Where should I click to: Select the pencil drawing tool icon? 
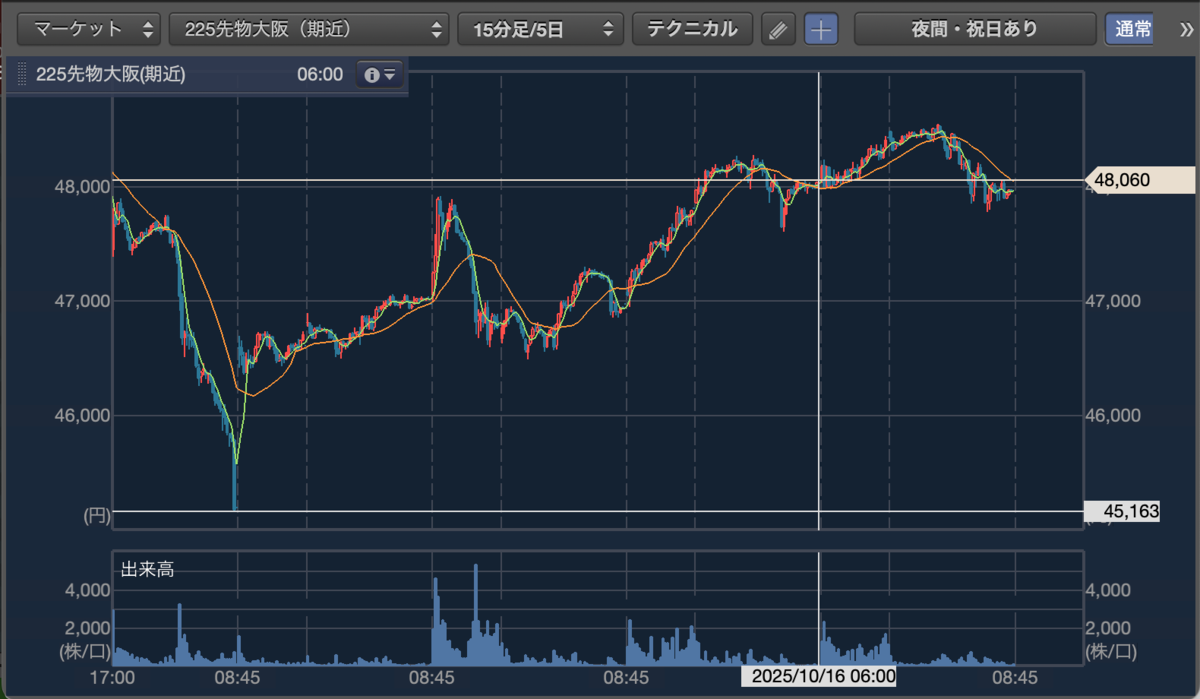click(x=777, y=30)
